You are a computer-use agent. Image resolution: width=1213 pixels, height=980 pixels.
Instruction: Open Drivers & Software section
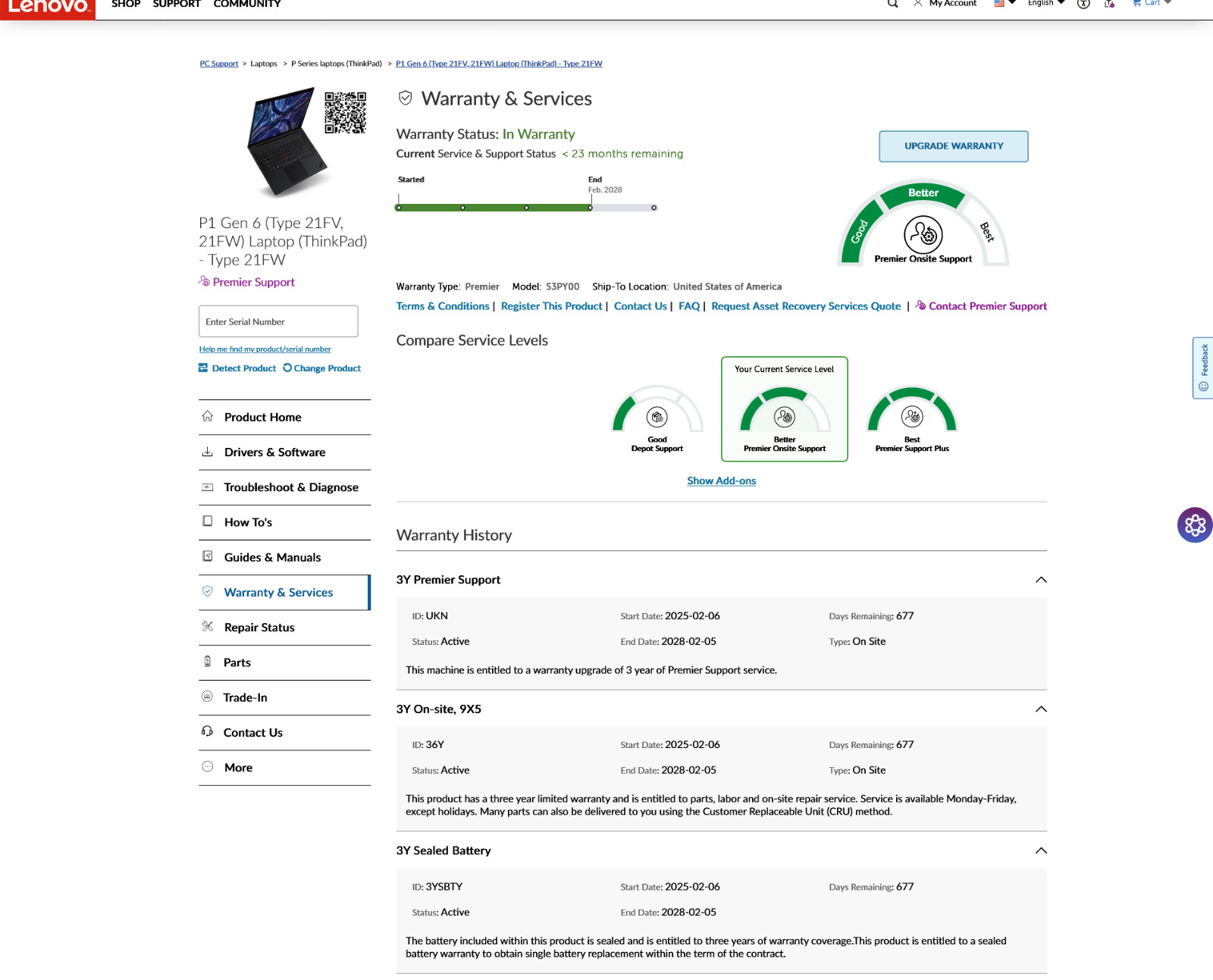click(x=284, y=452)
